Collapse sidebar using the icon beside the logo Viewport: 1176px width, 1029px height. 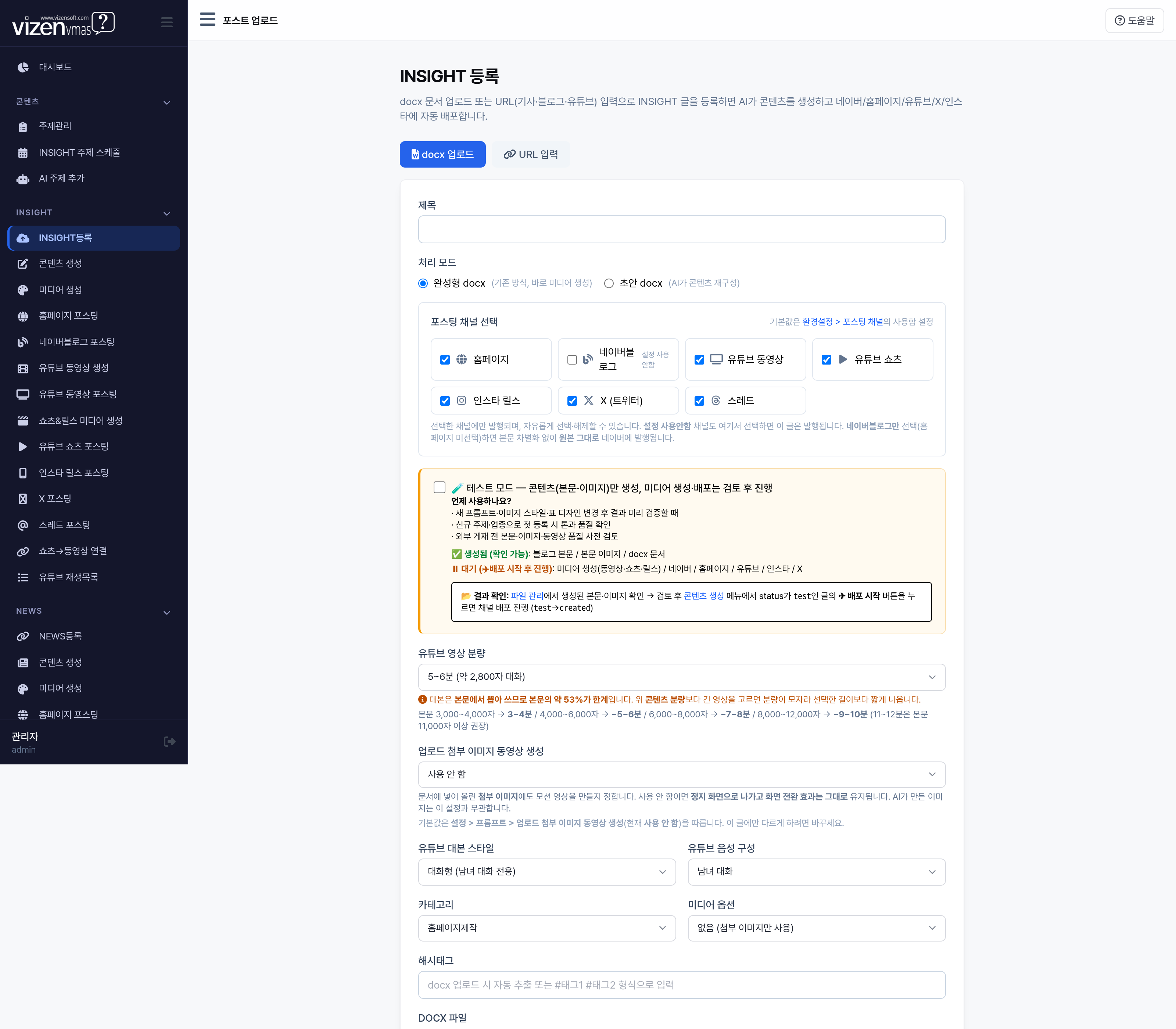tap(167, 22)
